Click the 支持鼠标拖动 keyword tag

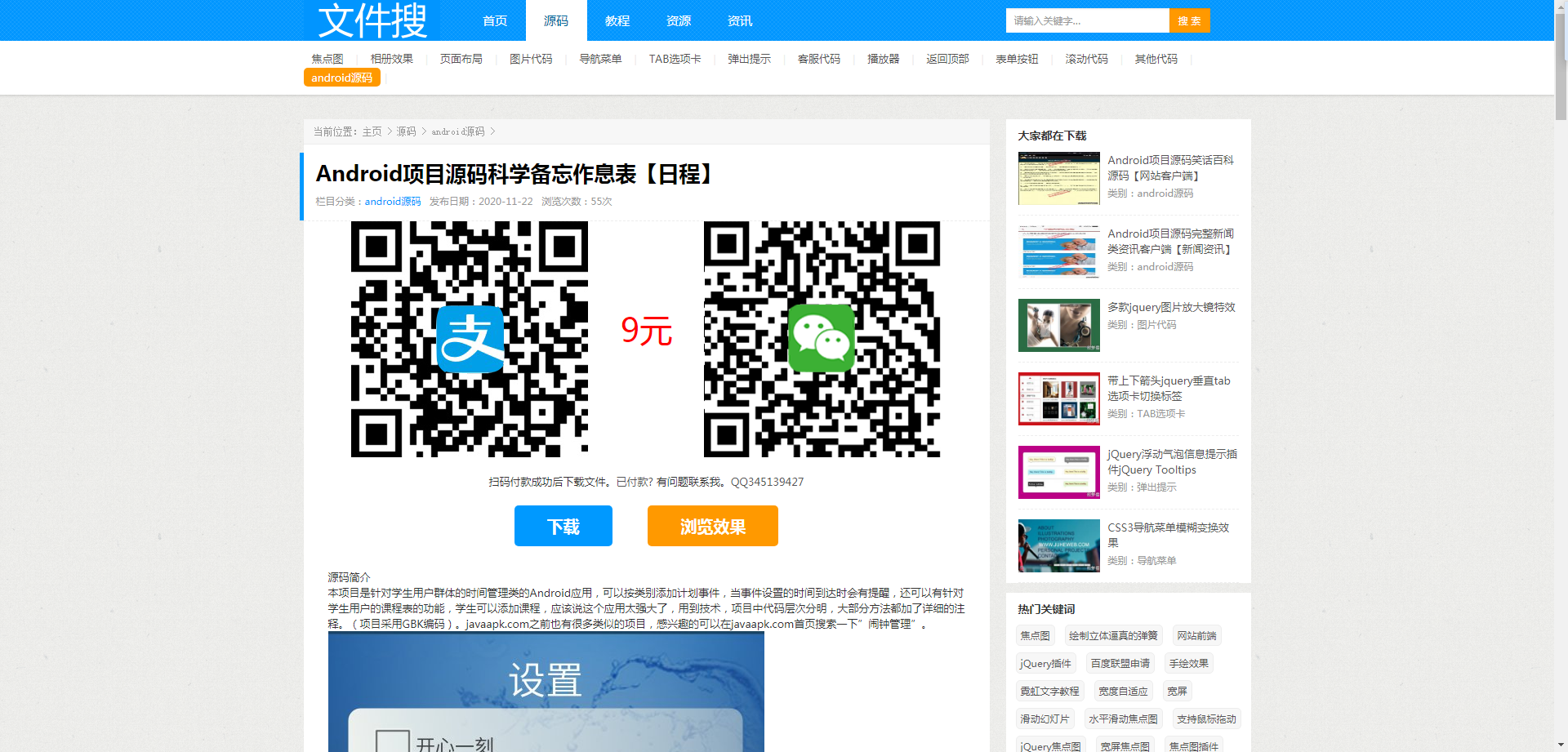click(x=1207, y=719)
